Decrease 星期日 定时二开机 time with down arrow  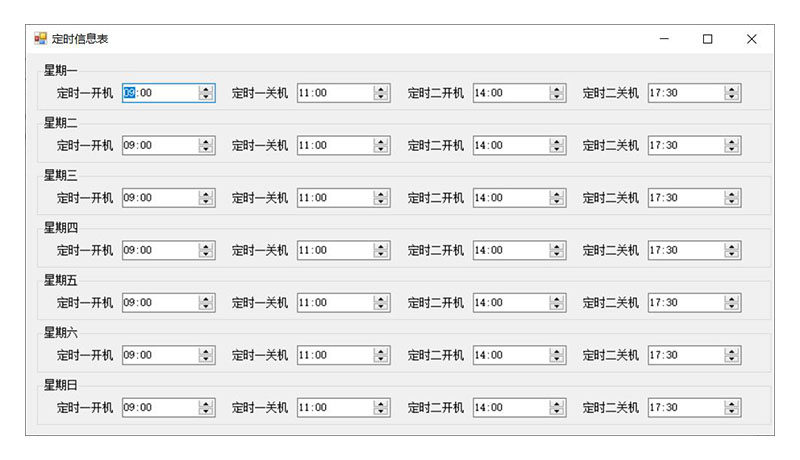click(557, 412)
